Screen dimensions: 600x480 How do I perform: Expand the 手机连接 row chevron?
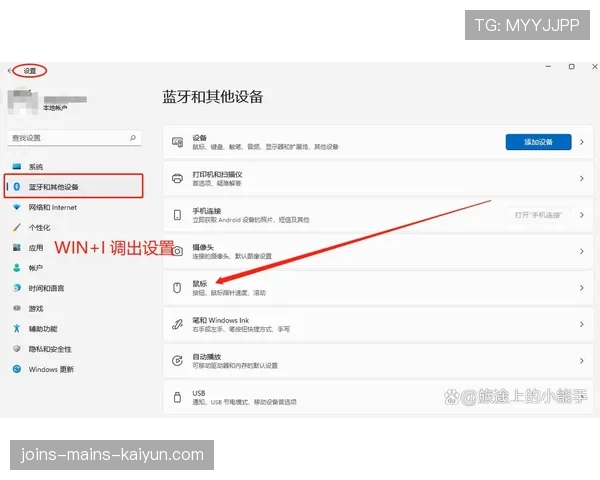582,215
